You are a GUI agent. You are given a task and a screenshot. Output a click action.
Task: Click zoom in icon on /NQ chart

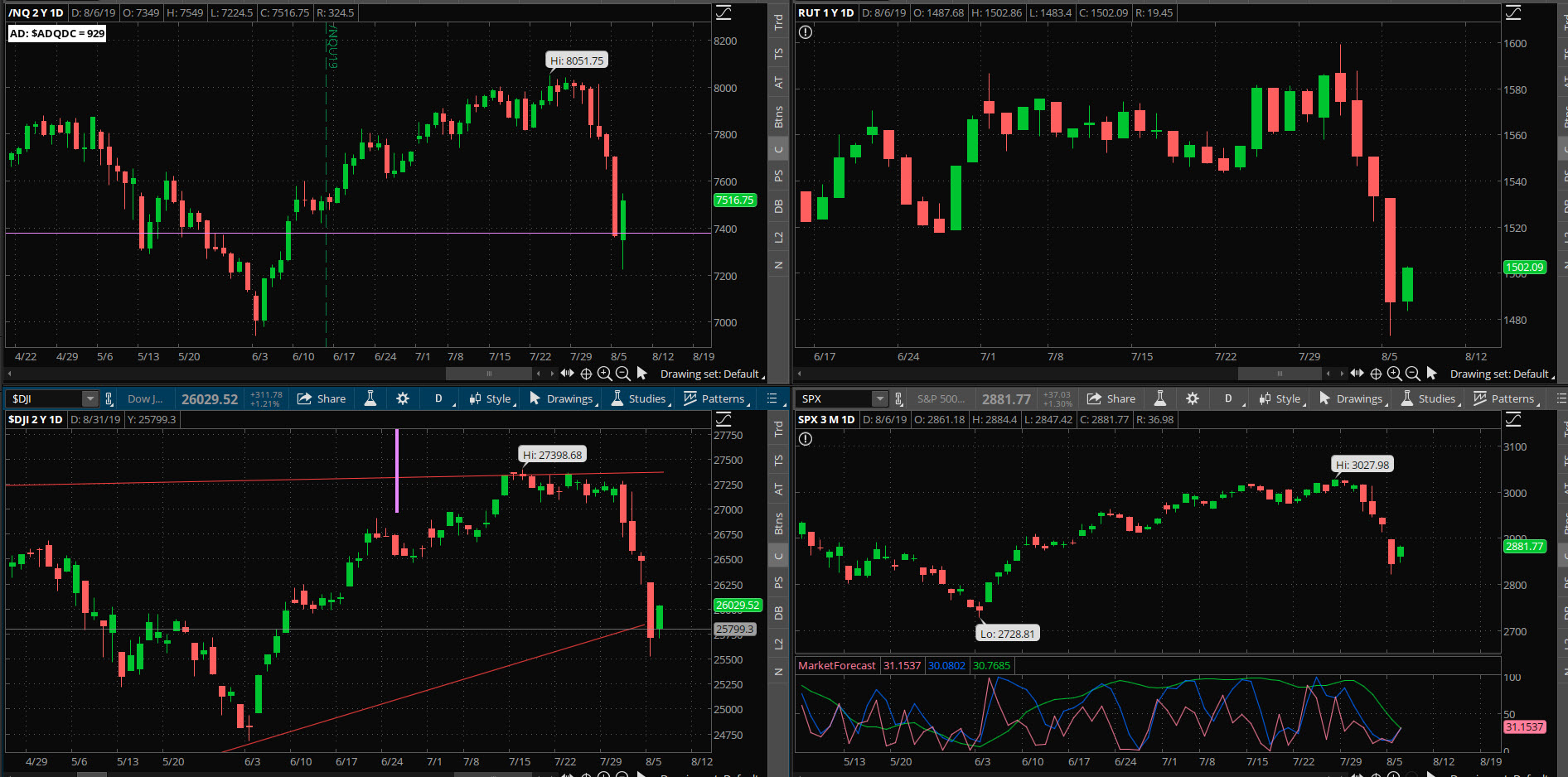tap(604, 374)
